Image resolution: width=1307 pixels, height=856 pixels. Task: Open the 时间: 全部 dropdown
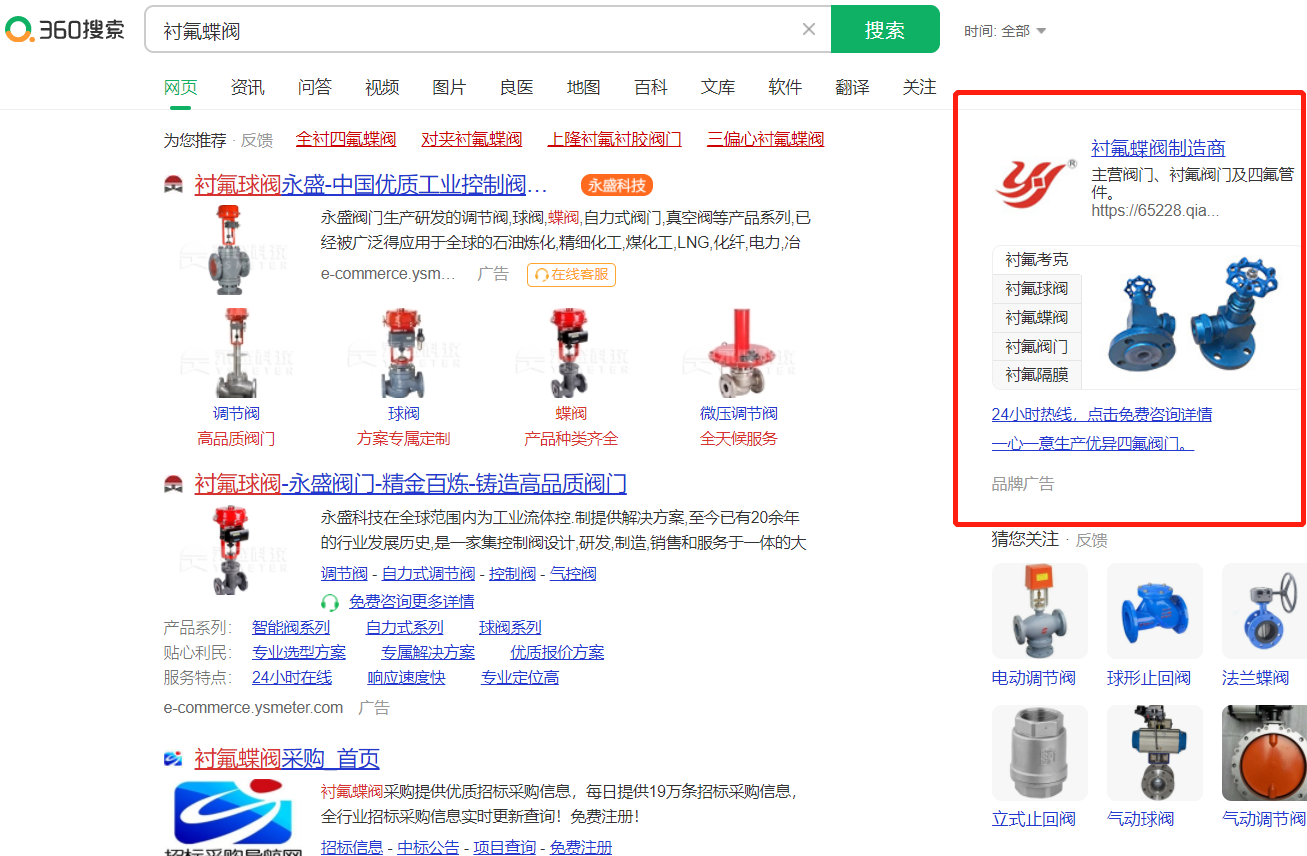coord(1005,31)
